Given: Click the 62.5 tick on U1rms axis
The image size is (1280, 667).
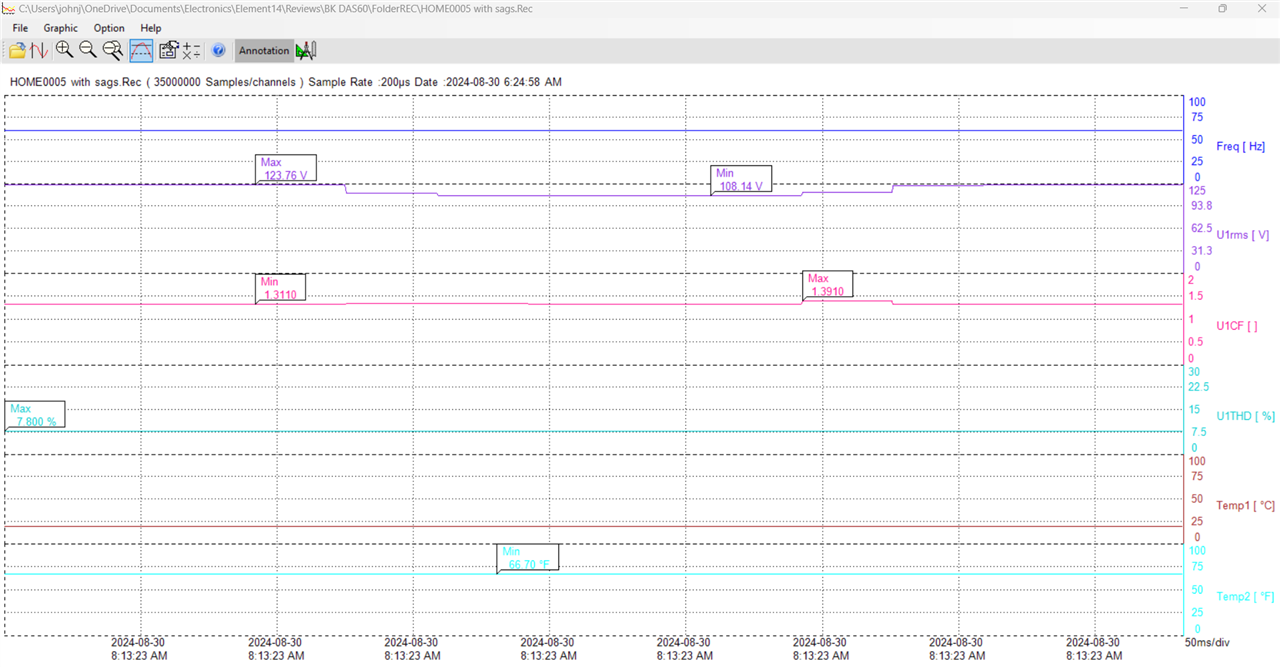Looking at the screenshot, I should (1201, 228).
